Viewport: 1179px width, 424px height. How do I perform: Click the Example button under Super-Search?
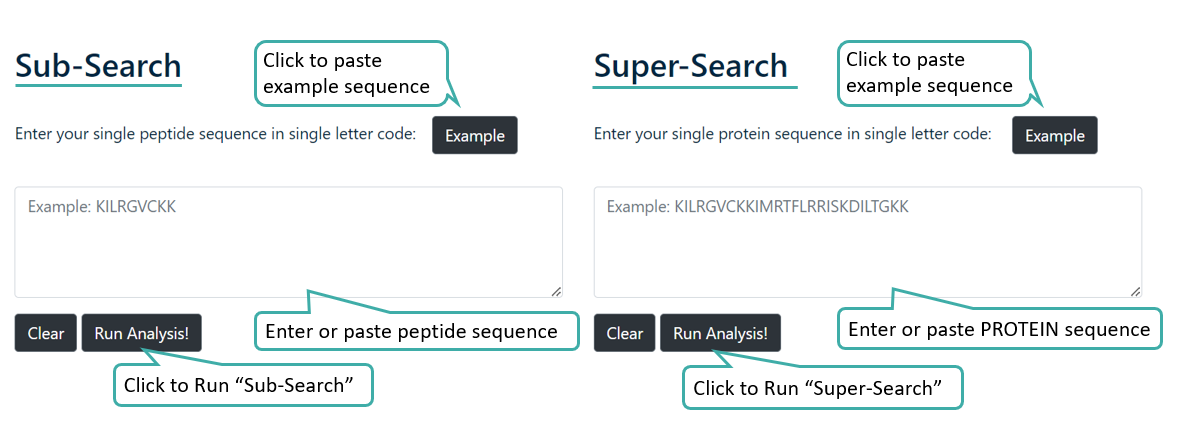click(1054, 135)
